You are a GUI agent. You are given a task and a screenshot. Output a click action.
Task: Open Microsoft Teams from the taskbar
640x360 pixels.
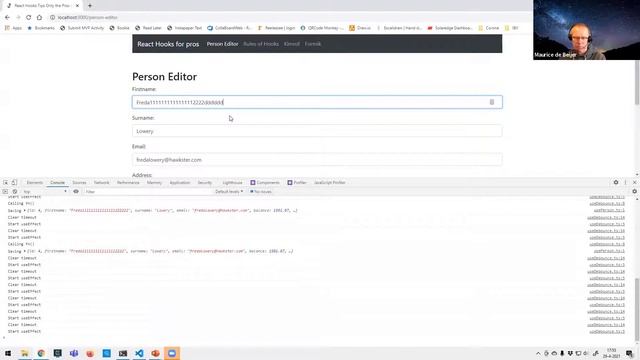pyautogui.click(x=74, y=353)
